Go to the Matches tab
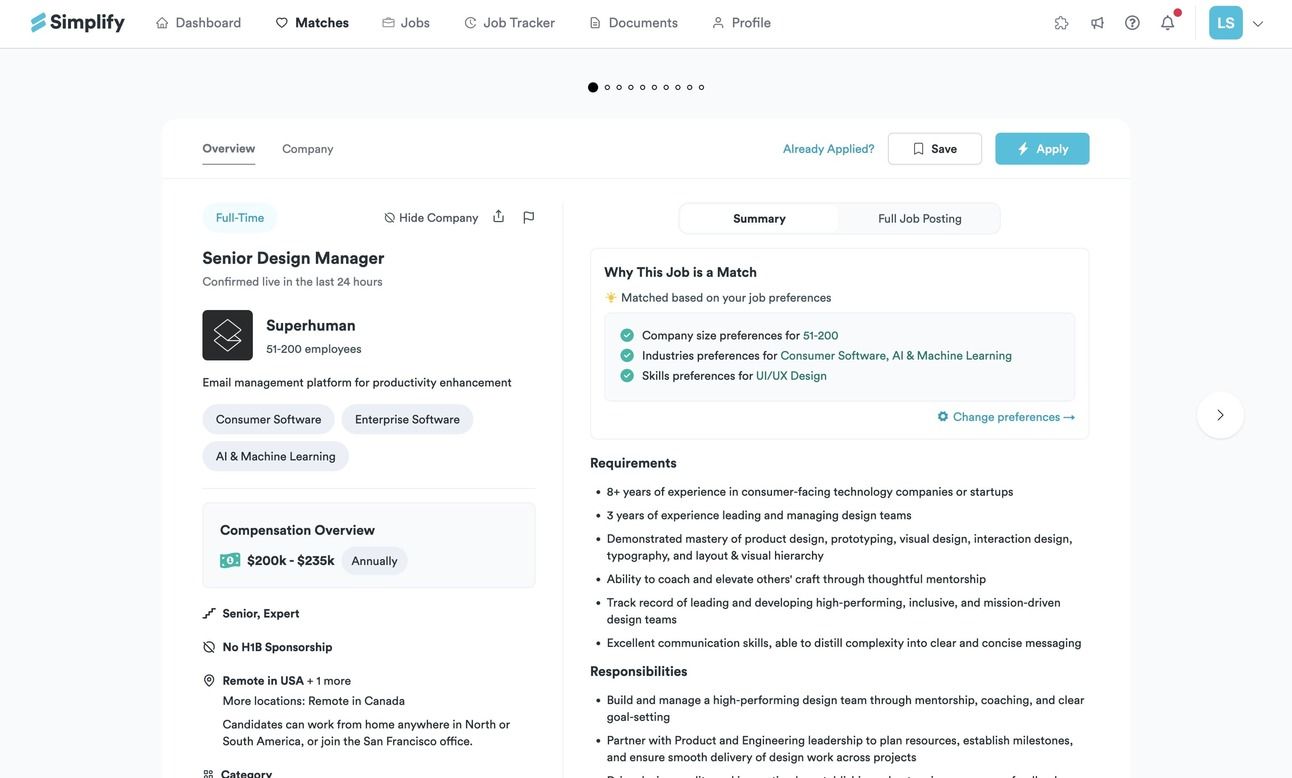The image size is (1292, 778). (x=312, y=23)
